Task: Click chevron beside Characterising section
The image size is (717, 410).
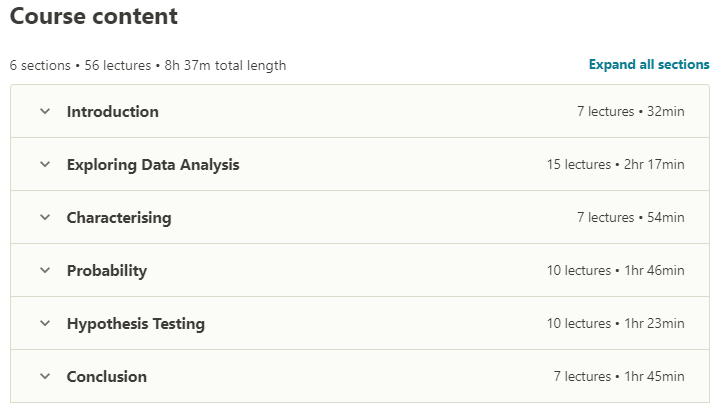Action: 44,218
